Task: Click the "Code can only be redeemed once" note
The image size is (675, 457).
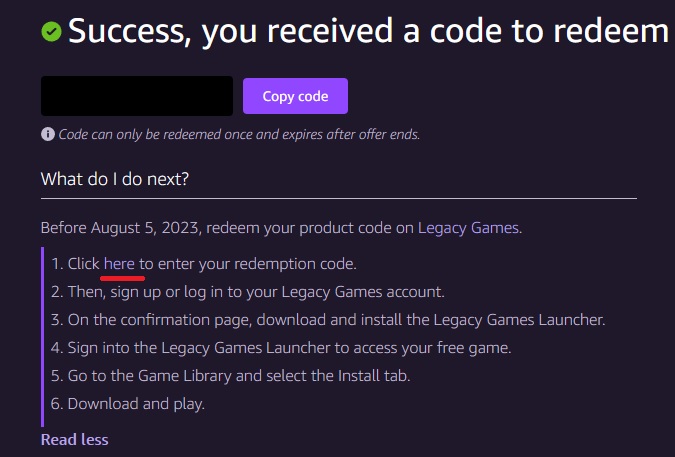Action: point(239,134)
